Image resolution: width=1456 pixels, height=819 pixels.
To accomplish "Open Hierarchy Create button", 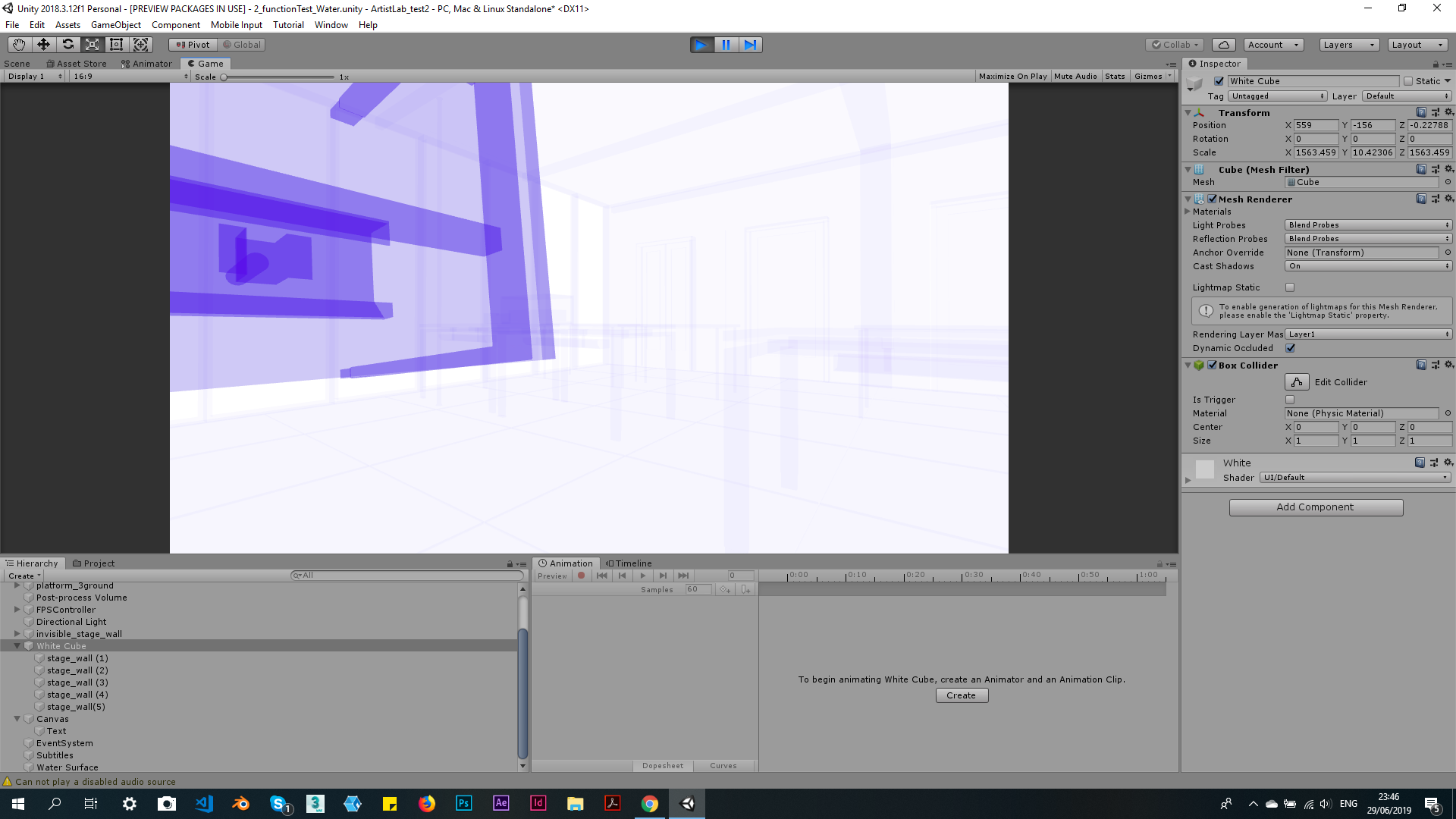I will pos(24,576).
